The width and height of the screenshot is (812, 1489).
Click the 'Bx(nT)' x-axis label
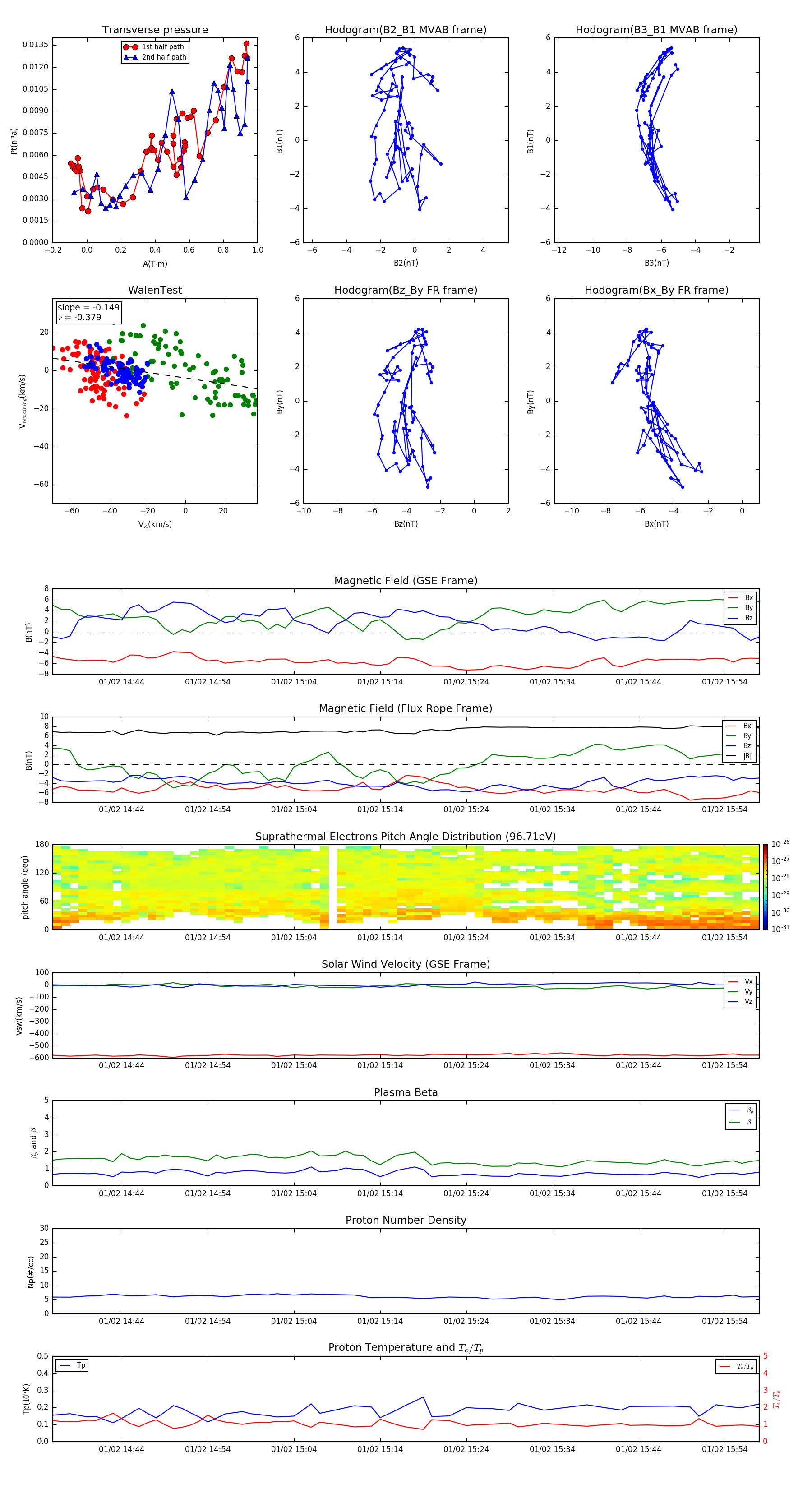tap(656, 524)
